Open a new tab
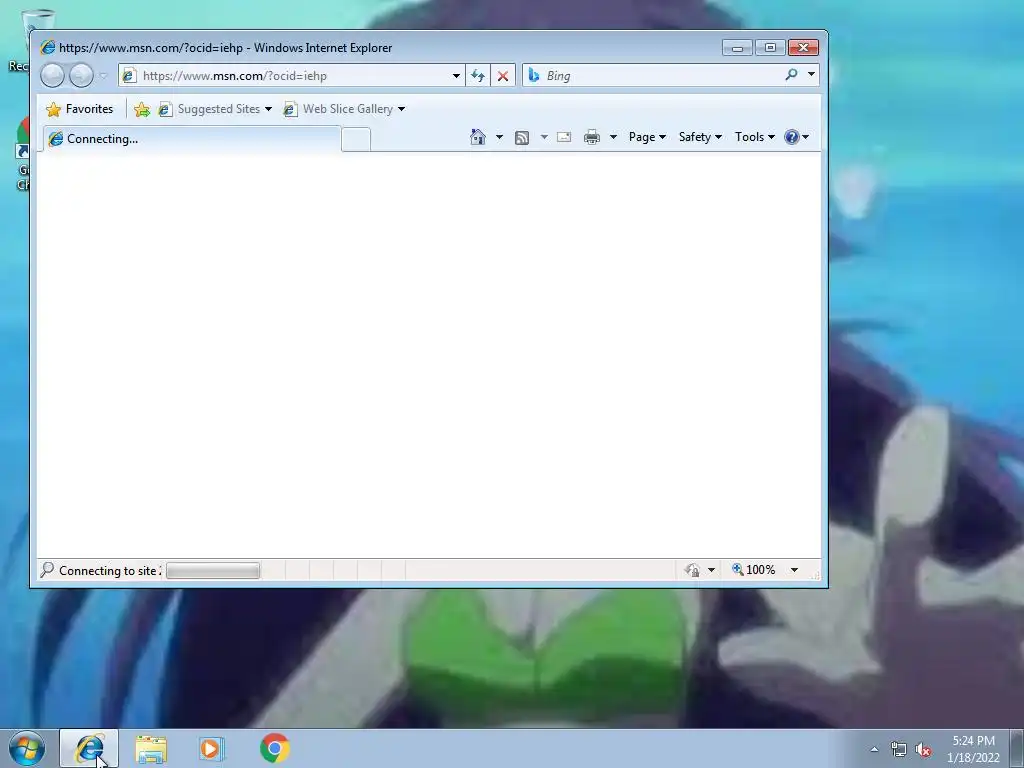 pyautogui.click(x=356, y=140)
